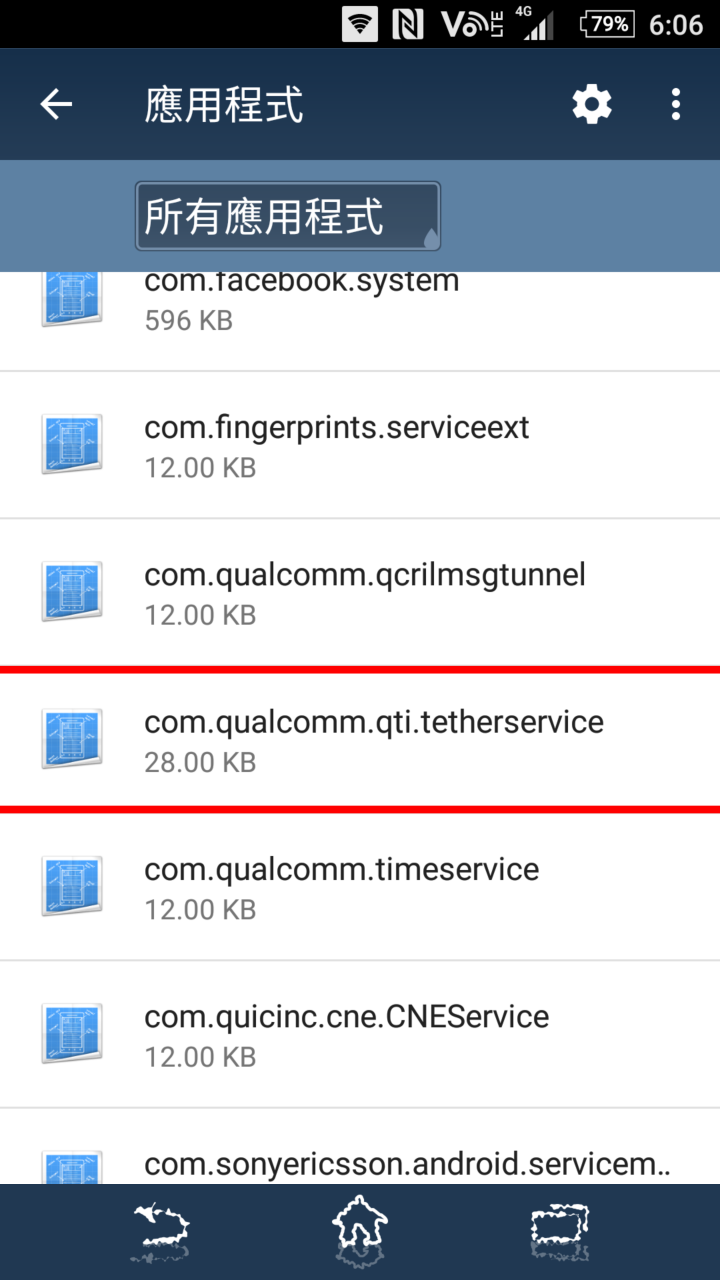Tap the recent apps navigation icon
The width and height of the screenshot is (720, 1280).
559,1232
